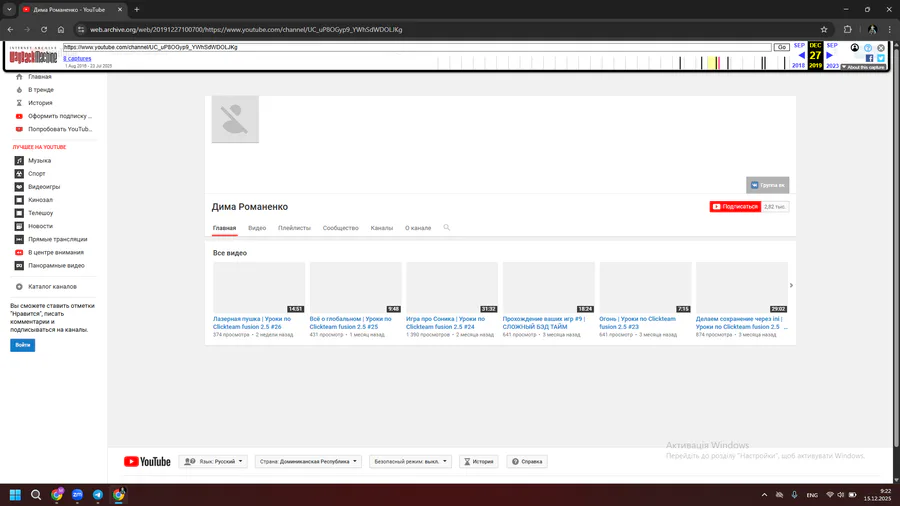Open the Язык: Русский language dropdown
The height and width of the screenshot is (506, 900).
pyautogui.click(x=213, y=461)
